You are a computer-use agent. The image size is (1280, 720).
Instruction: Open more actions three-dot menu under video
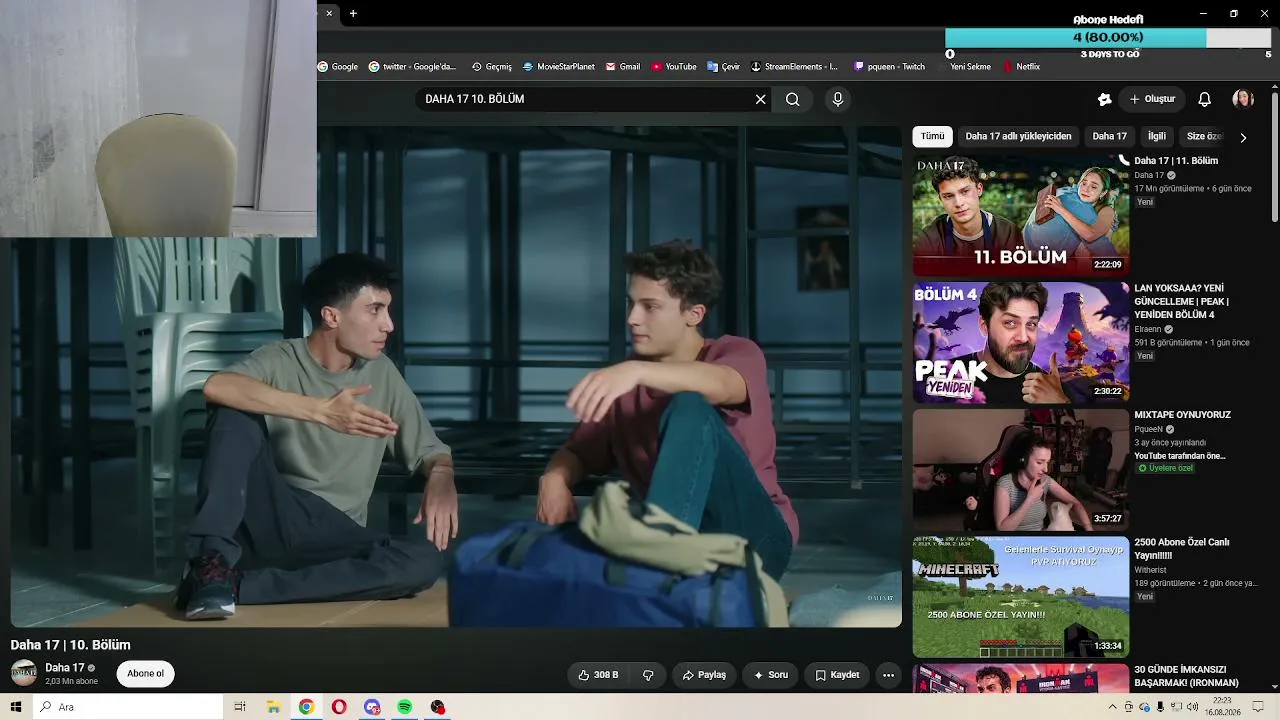[888, 675]
